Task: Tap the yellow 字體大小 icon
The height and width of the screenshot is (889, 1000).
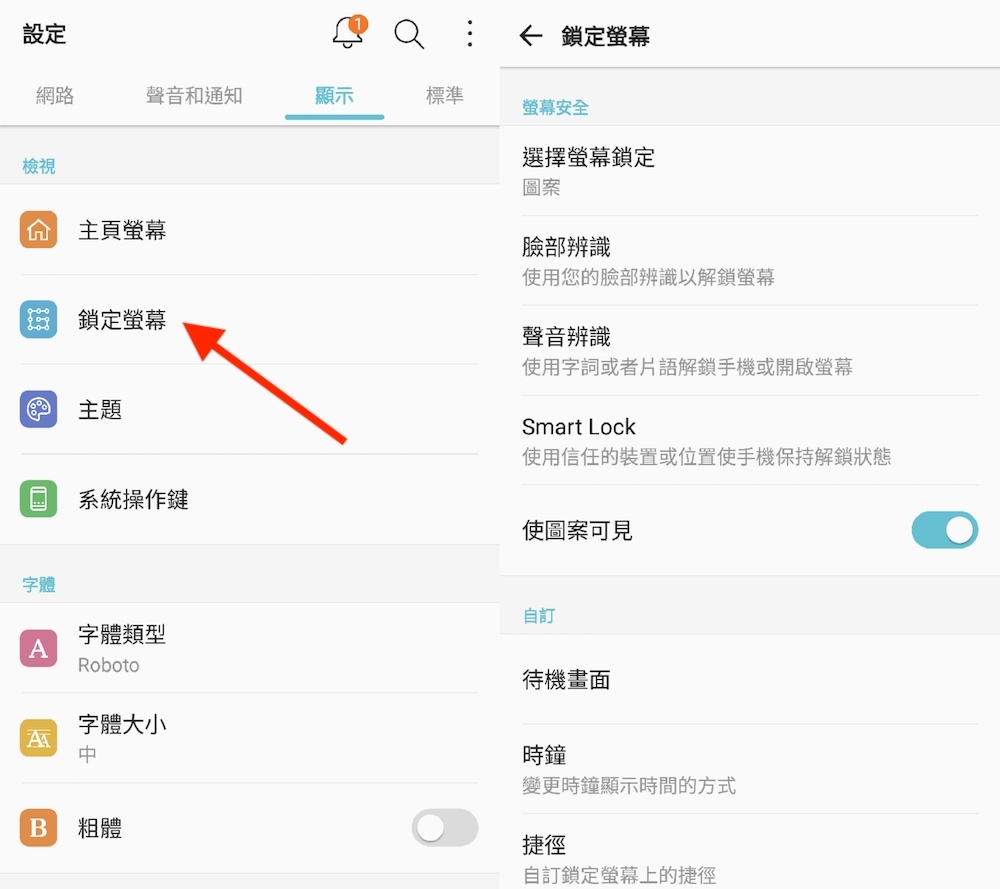Action: [38, 738]
